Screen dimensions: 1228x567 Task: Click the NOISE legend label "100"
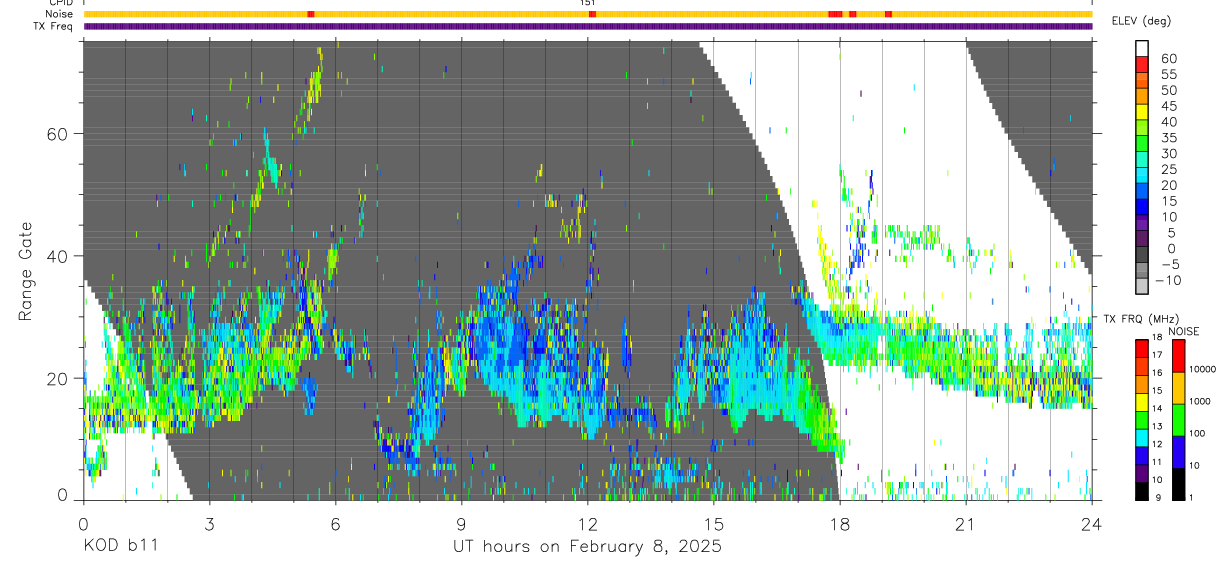tap(1196, 433)
